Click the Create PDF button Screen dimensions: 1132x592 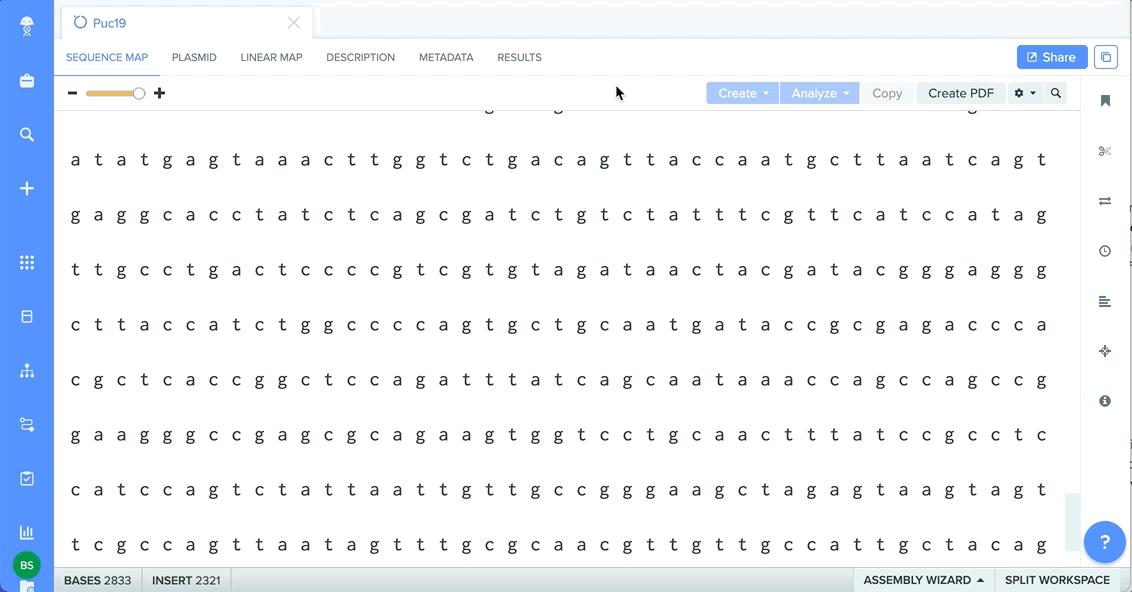961,93
